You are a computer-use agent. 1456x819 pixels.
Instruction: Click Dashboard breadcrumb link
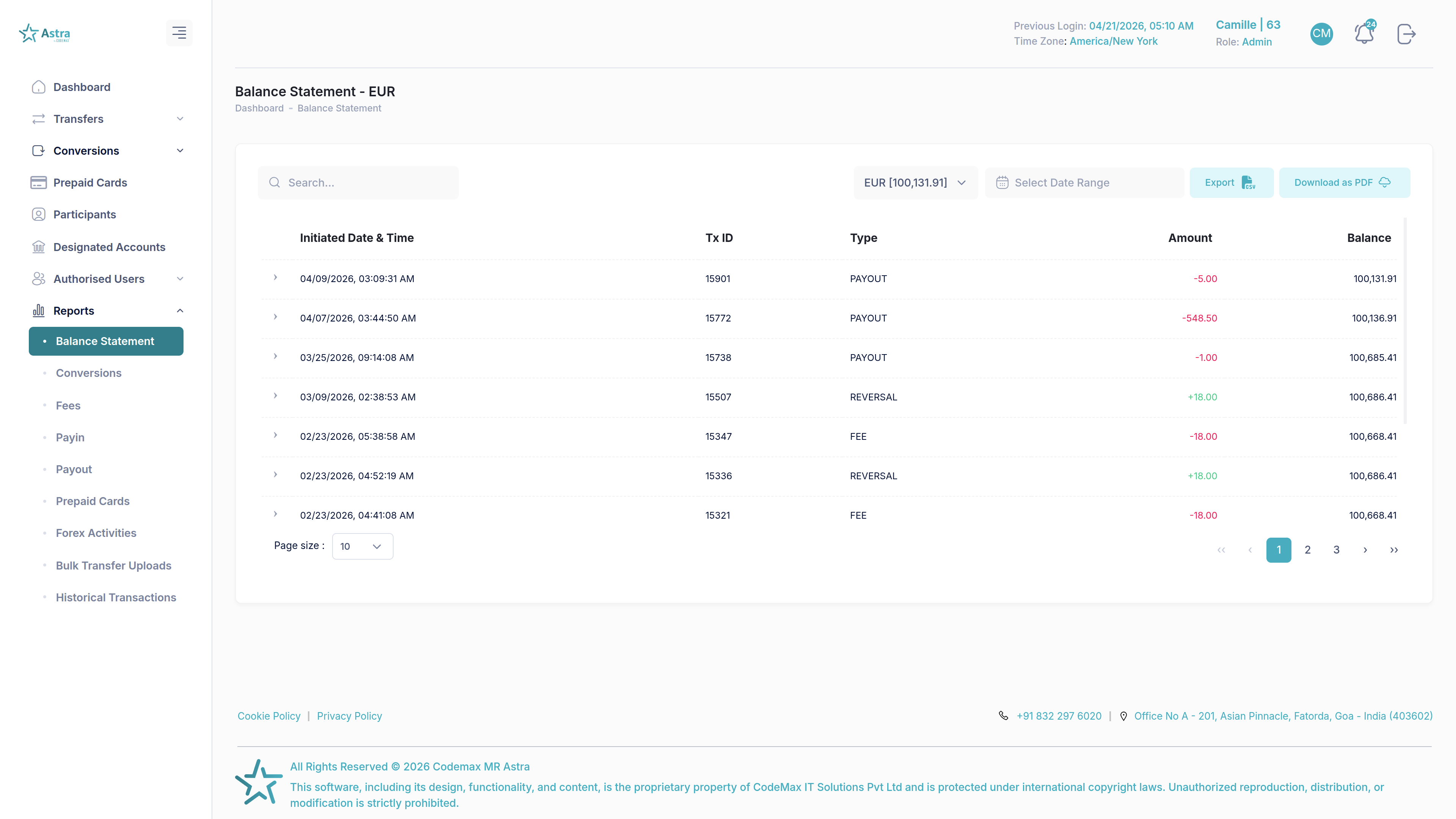(259, 108)
